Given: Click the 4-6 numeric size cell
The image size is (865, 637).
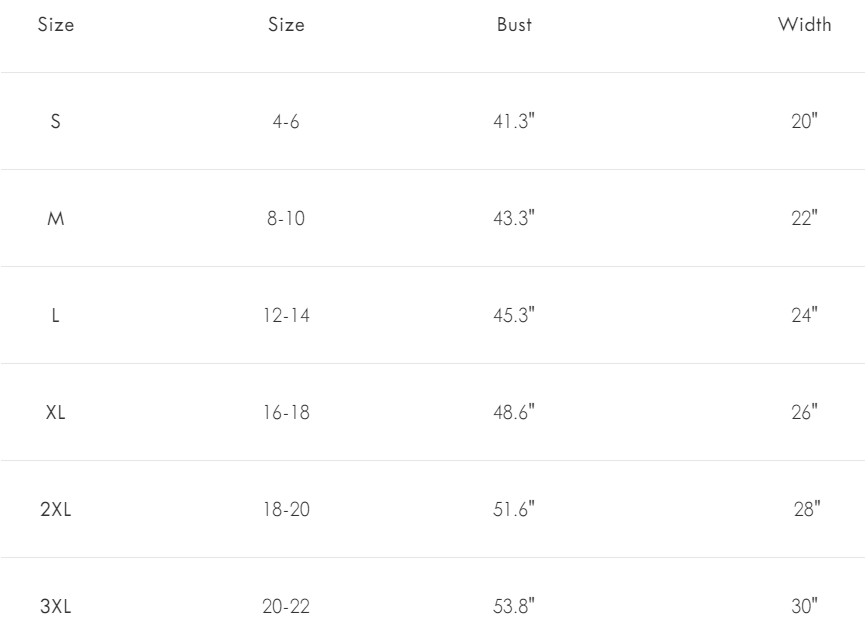Looking at the screenshot, I should [x=286, y=121].
